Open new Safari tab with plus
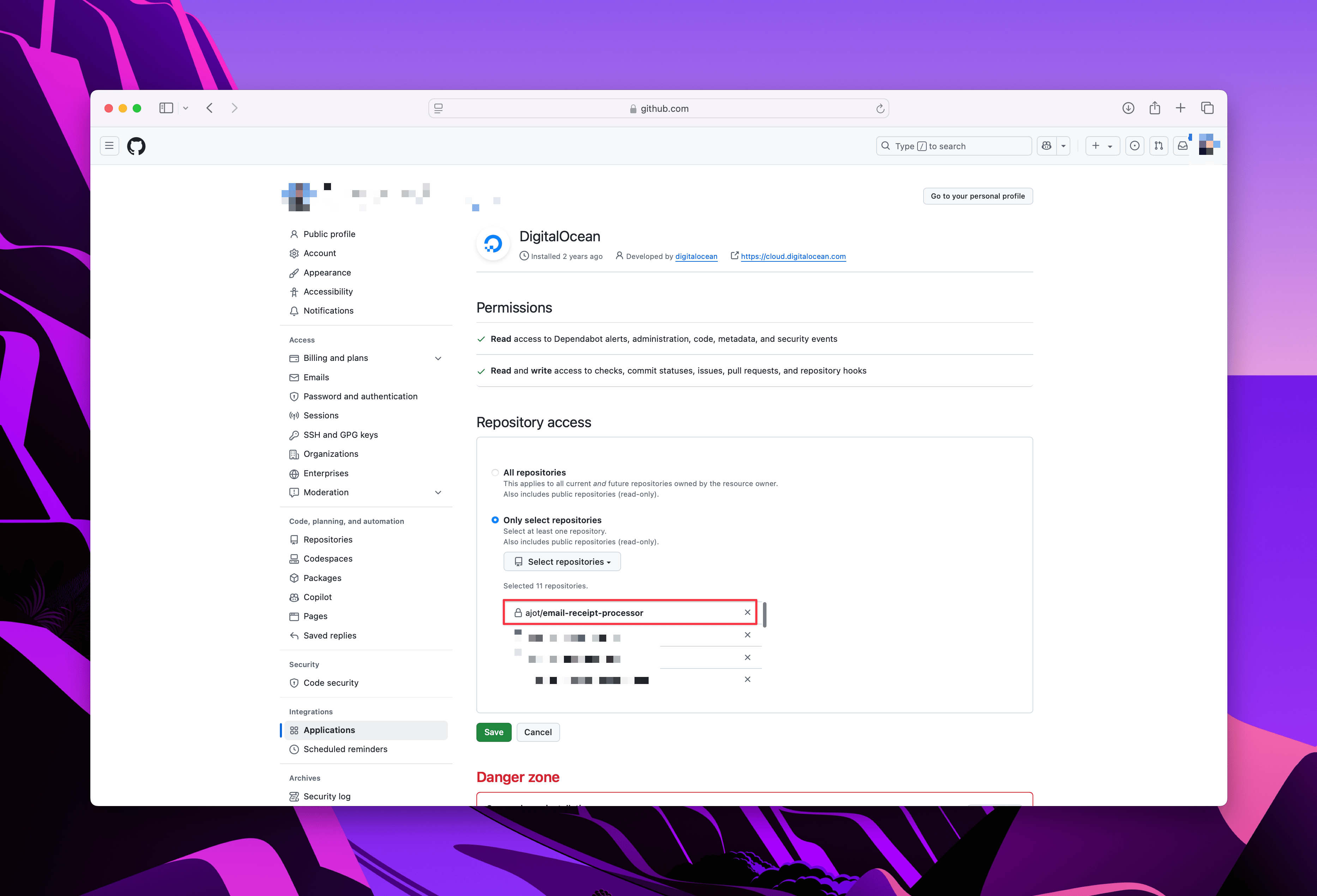This screenshot has height=896, width=1317. coord(1180,108)
